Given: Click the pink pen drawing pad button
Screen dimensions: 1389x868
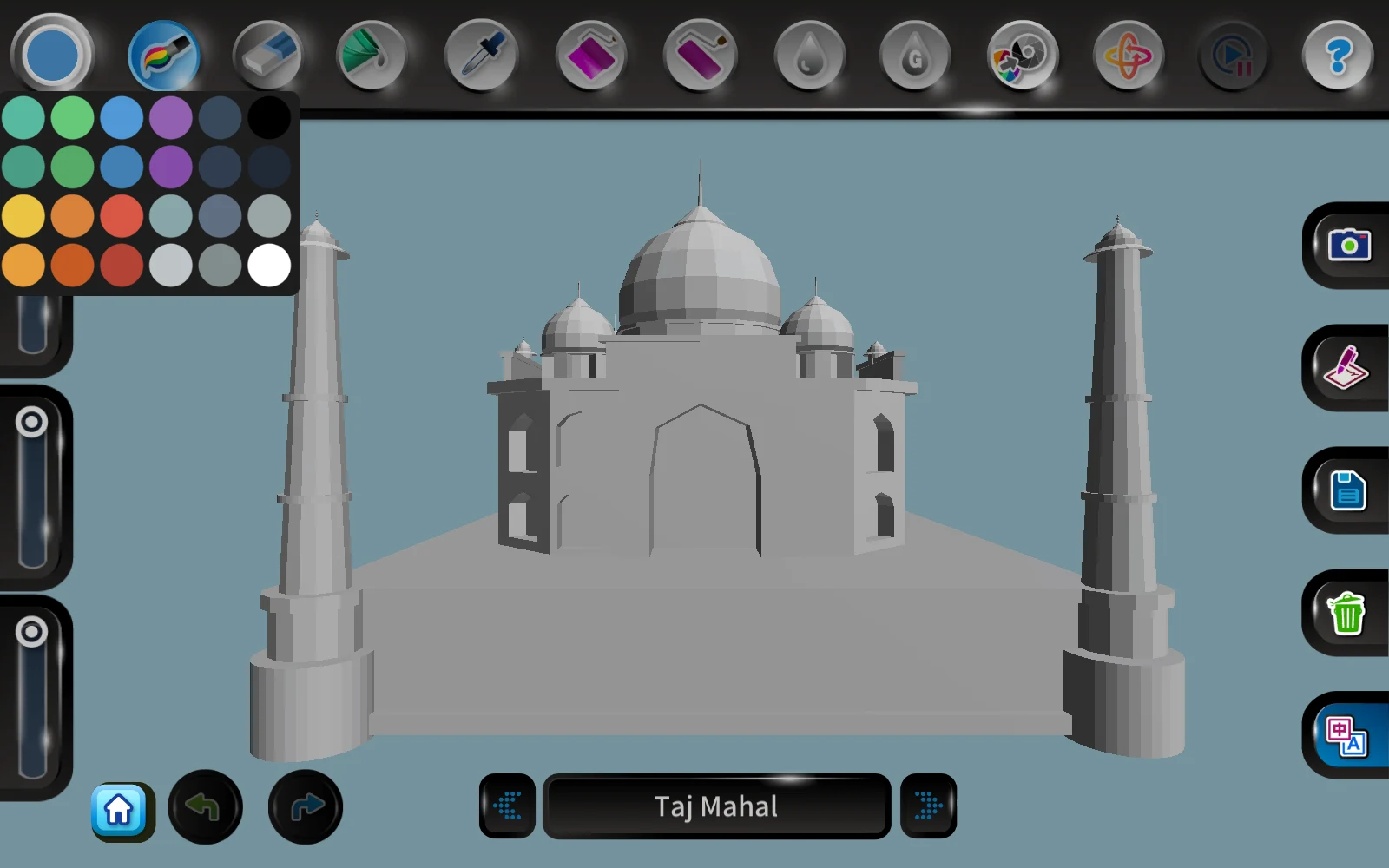Looking at the screenshot, I should point(1348,368).
